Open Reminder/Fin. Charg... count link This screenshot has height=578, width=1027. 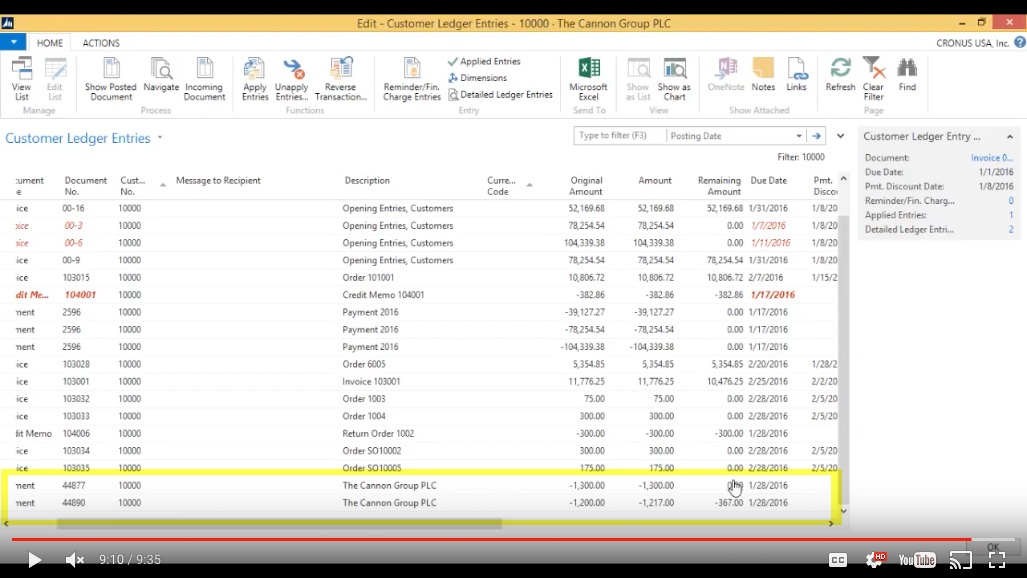tap(1011, 201)
